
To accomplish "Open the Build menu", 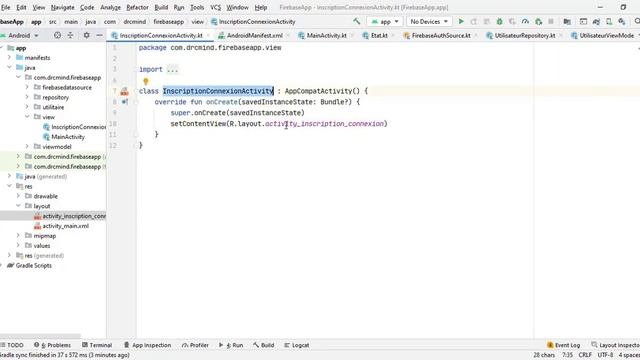I will coord(161,7).
